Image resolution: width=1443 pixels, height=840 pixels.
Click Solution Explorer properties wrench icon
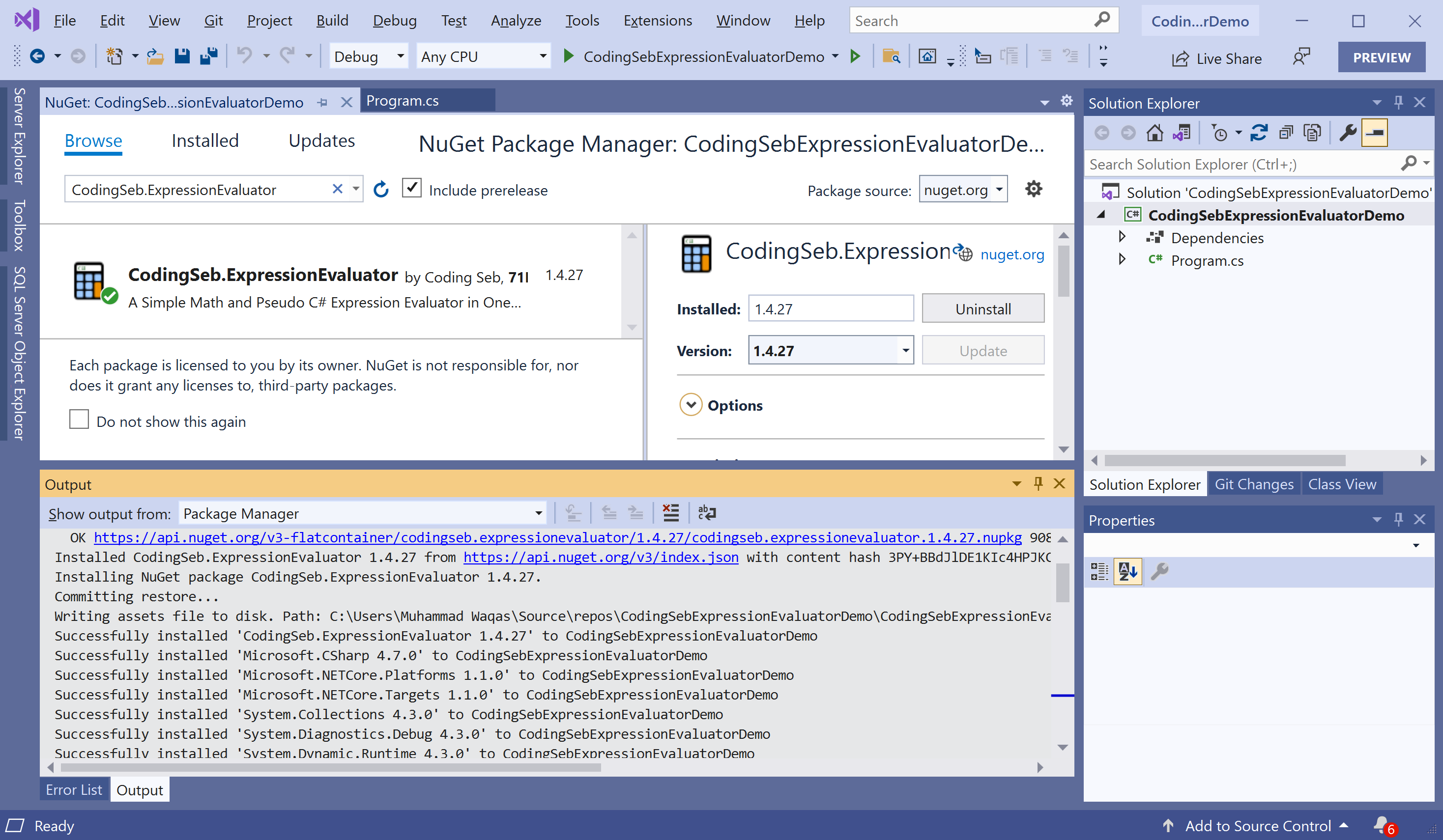1348,133
